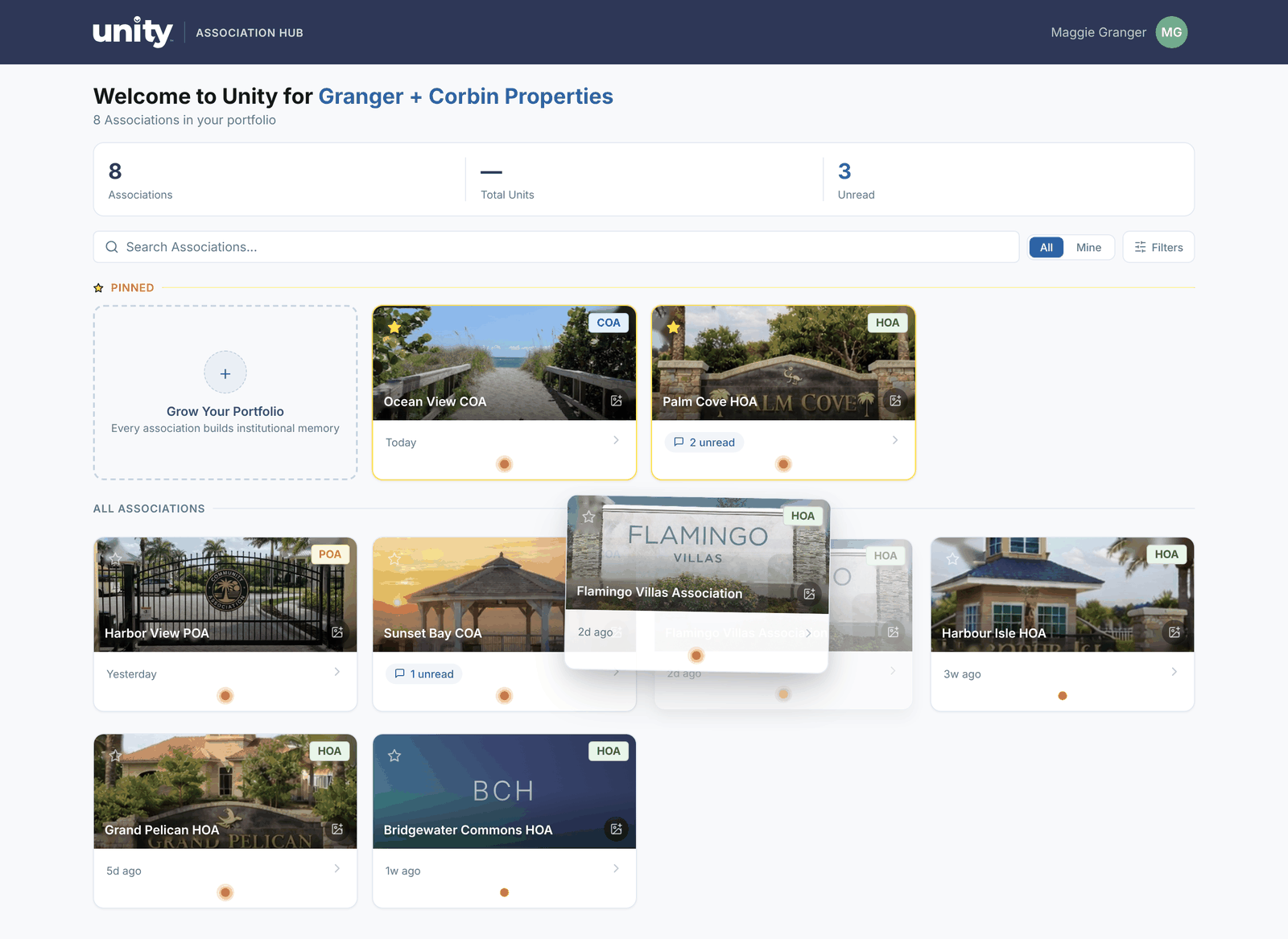Click the Association Hub header label

point(250,33)
